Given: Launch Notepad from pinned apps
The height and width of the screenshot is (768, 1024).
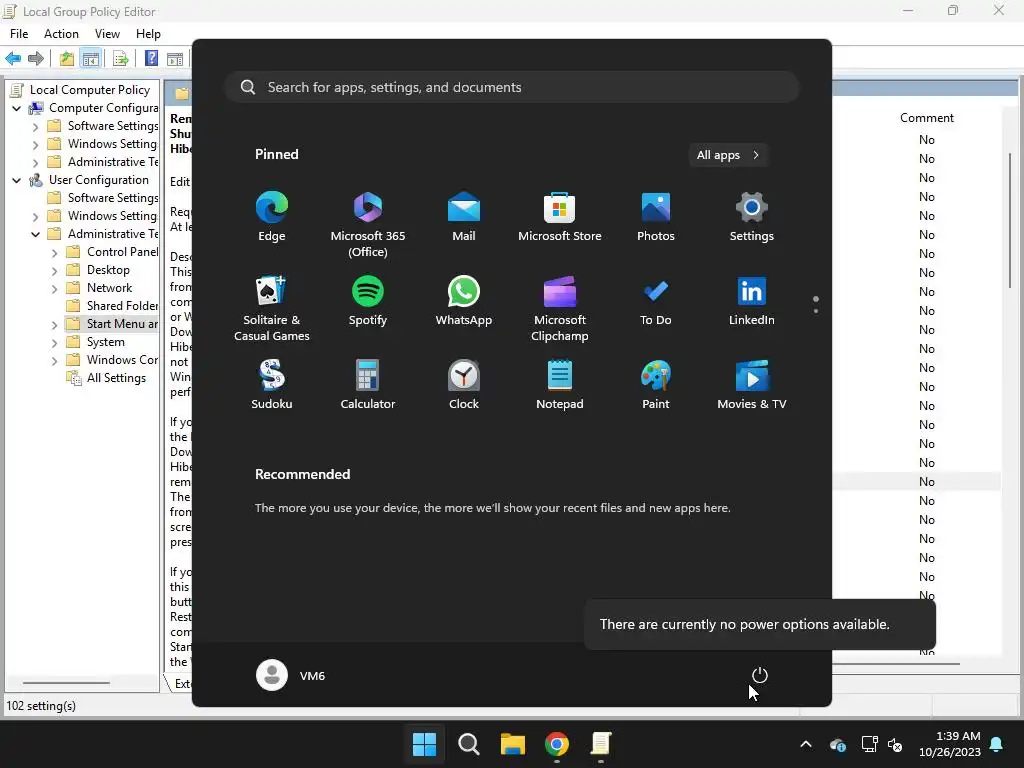Looking at the screenshot, I should click(x=560, y=385).
